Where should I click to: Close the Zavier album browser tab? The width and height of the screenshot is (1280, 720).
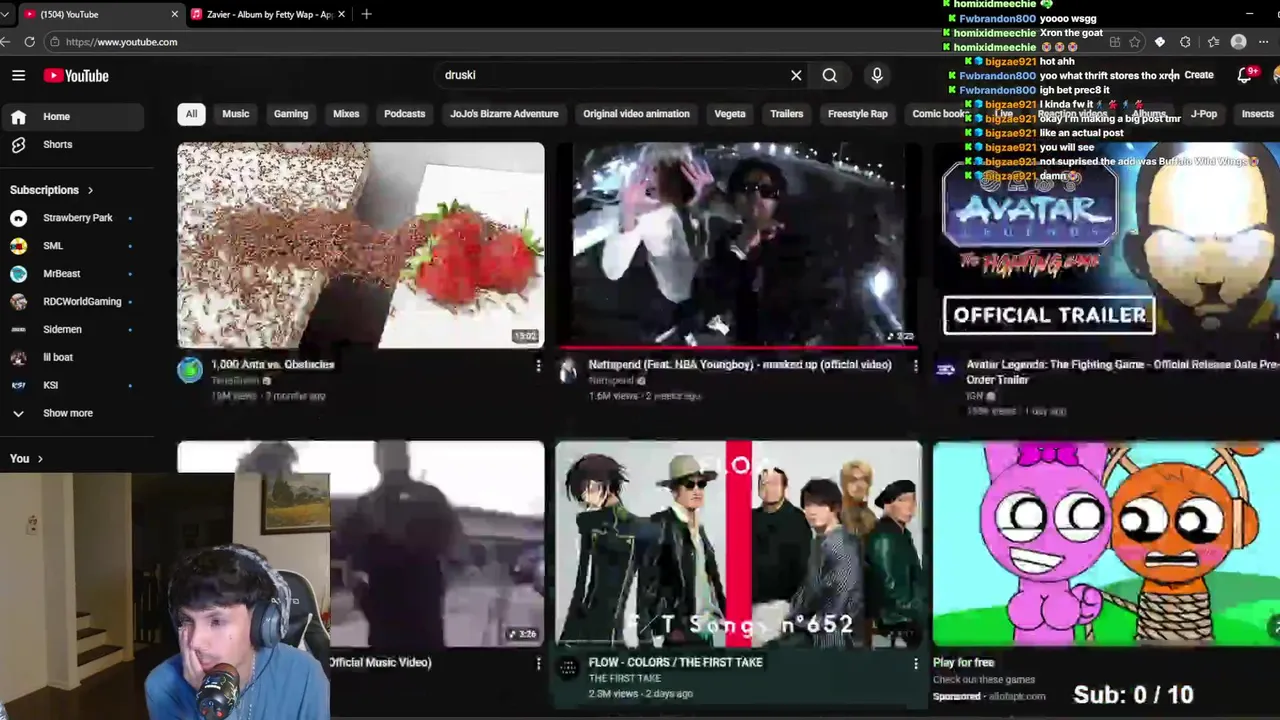point(342,14)
